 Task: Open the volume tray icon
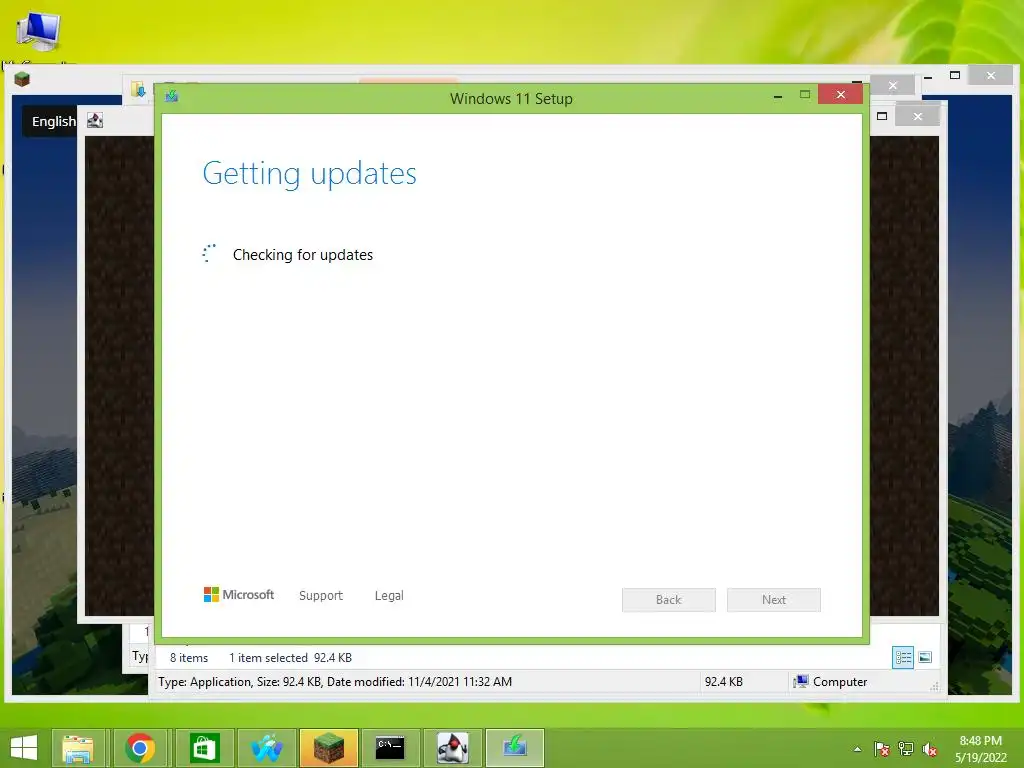(930, 749)
